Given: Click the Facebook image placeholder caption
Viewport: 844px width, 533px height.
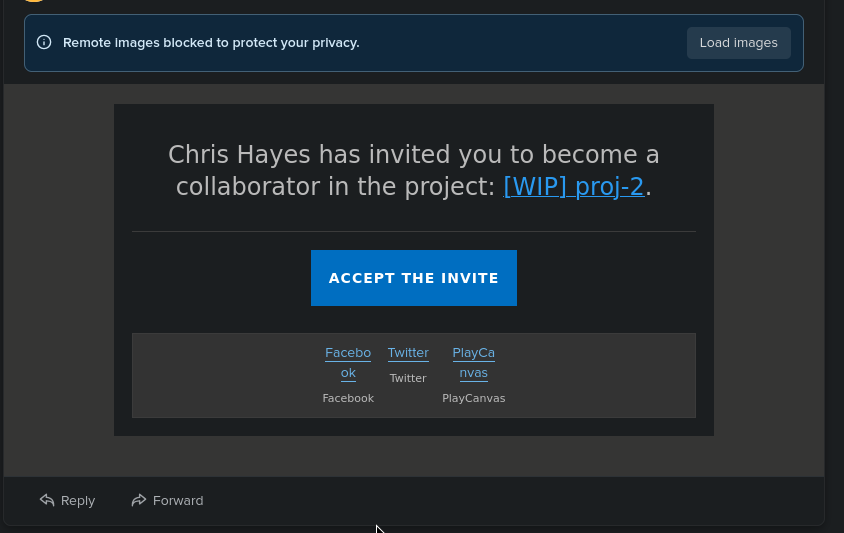Looking at the screenshot, I should (348, 398).
